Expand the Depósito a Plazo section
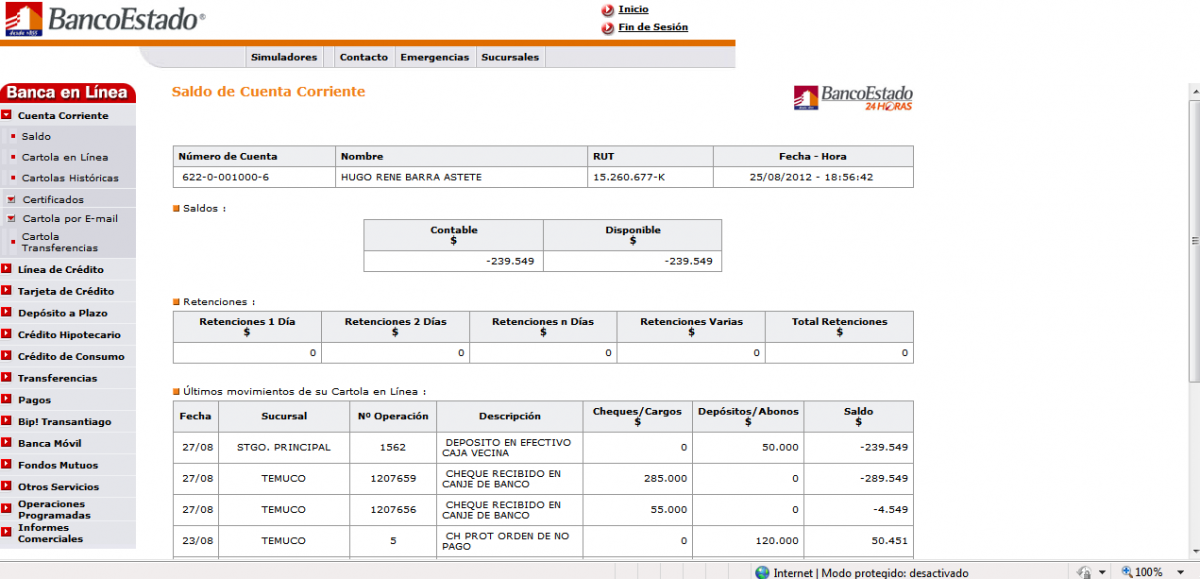This screenshot has width=1200, height=579. coord(7,313)
